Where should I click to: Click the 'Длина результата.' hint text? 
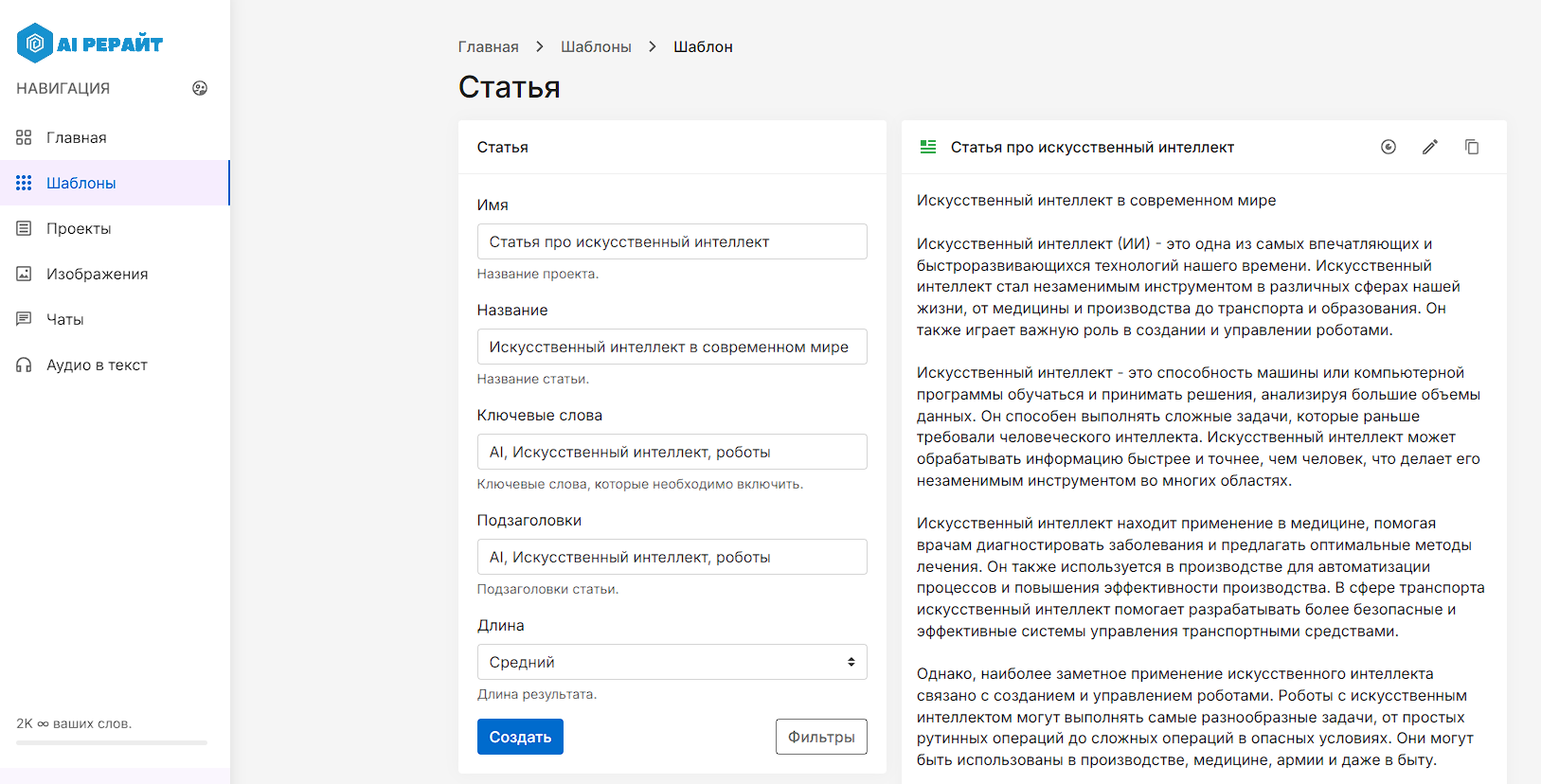coord(537,694)
